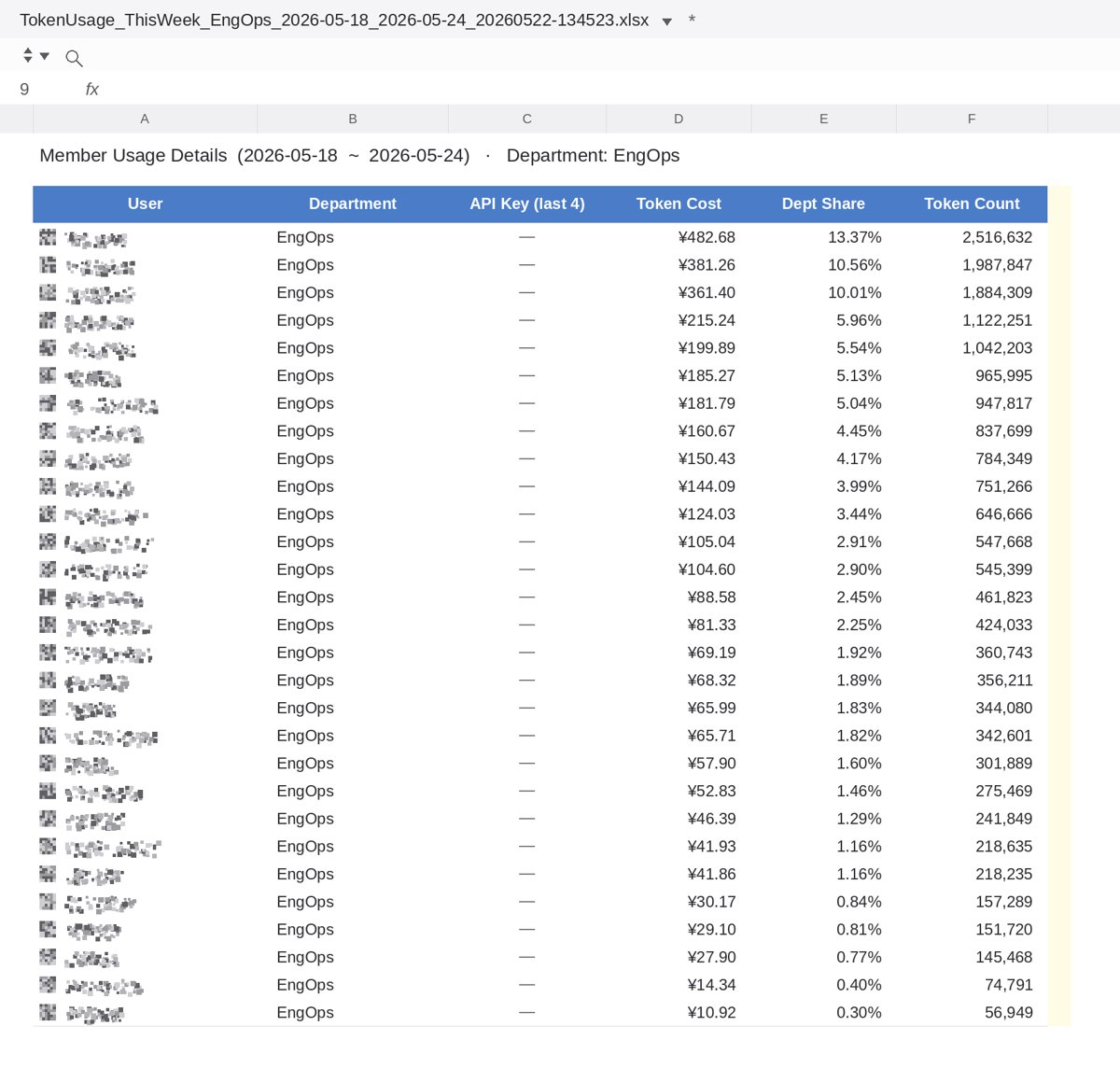The height and width of the screenshot is (1068, 1120).
Task: Select the 4.45% share cell
Action: pyautogui.click(x=823, y=431)
